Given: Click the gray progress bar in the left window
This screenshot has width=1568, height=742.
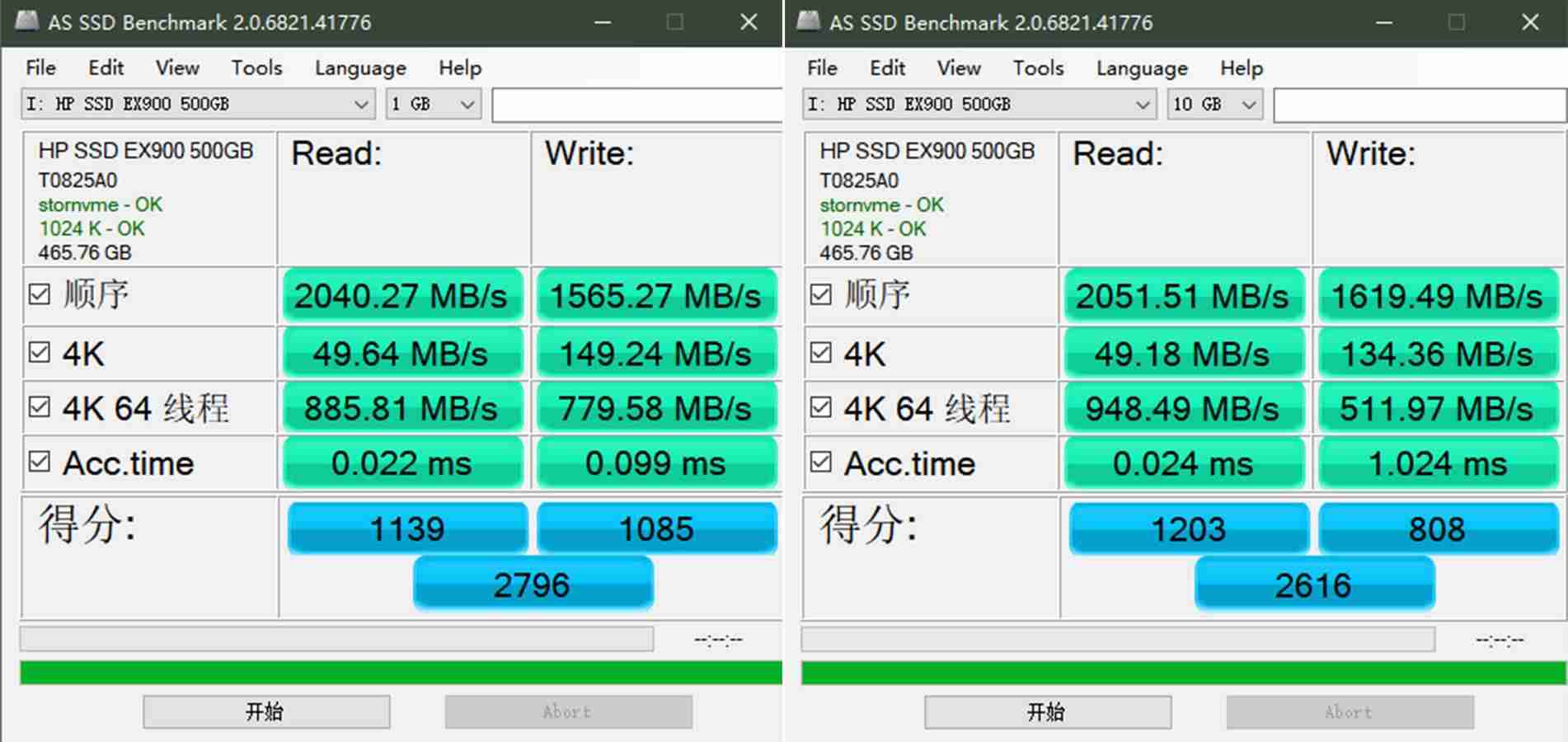Looking at the screenshot, I should (336, 639).
